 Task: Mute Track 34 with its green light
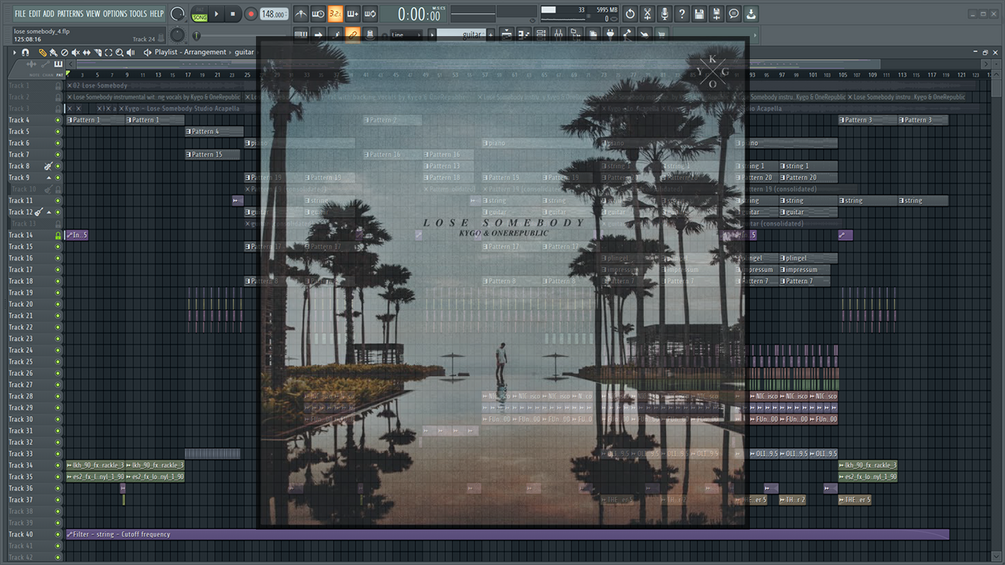pos(58,465)
